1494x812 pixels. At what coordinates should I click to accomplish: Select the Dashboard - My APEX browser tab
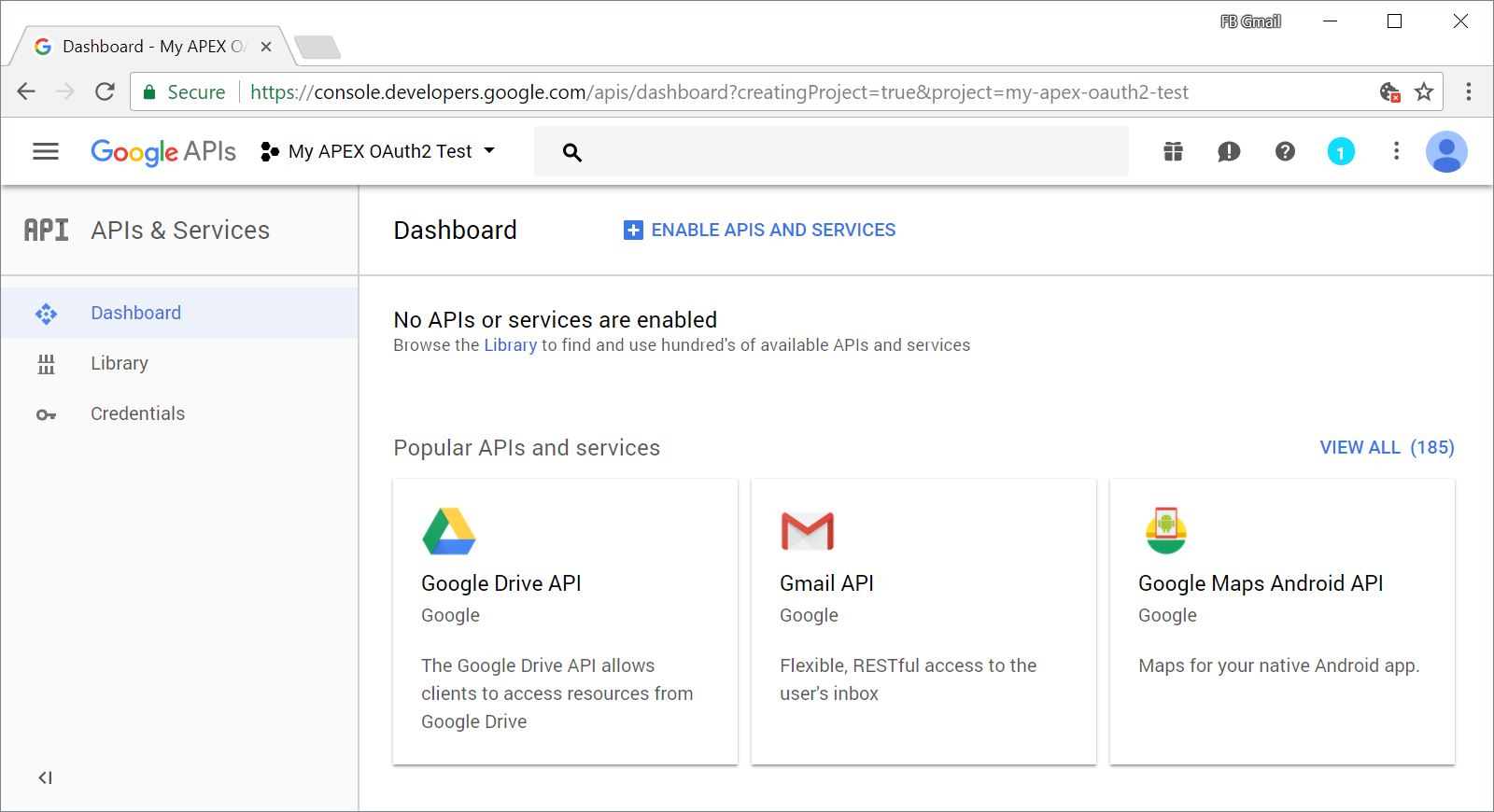pyautogui.click(x=152, y=47)
